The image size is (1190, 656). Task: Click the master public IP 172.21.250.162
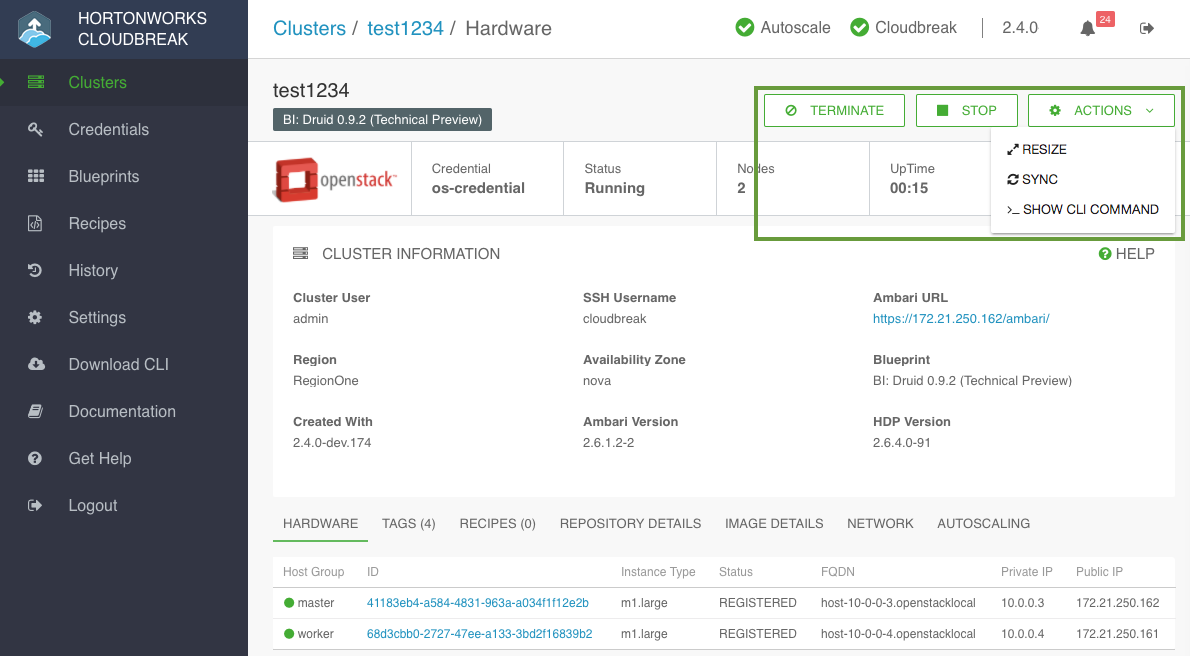[x=1117, y=603]
